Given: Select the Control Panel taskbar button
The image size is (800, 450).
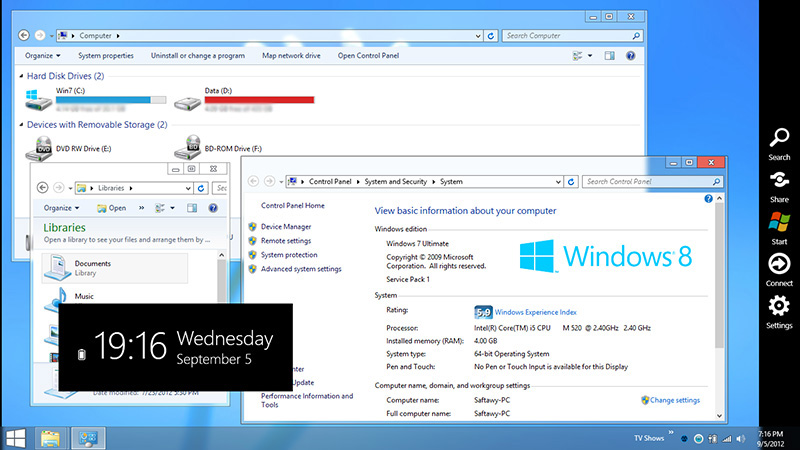Looking at the screenshot, I should point(88,438).
